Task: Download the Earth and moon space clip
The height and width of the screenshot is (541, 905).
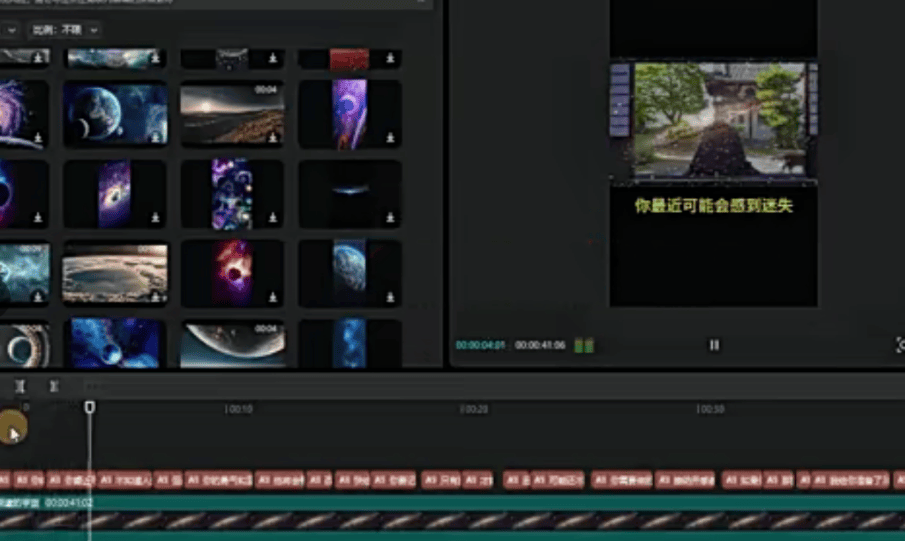Action: (x=155, y=138)
